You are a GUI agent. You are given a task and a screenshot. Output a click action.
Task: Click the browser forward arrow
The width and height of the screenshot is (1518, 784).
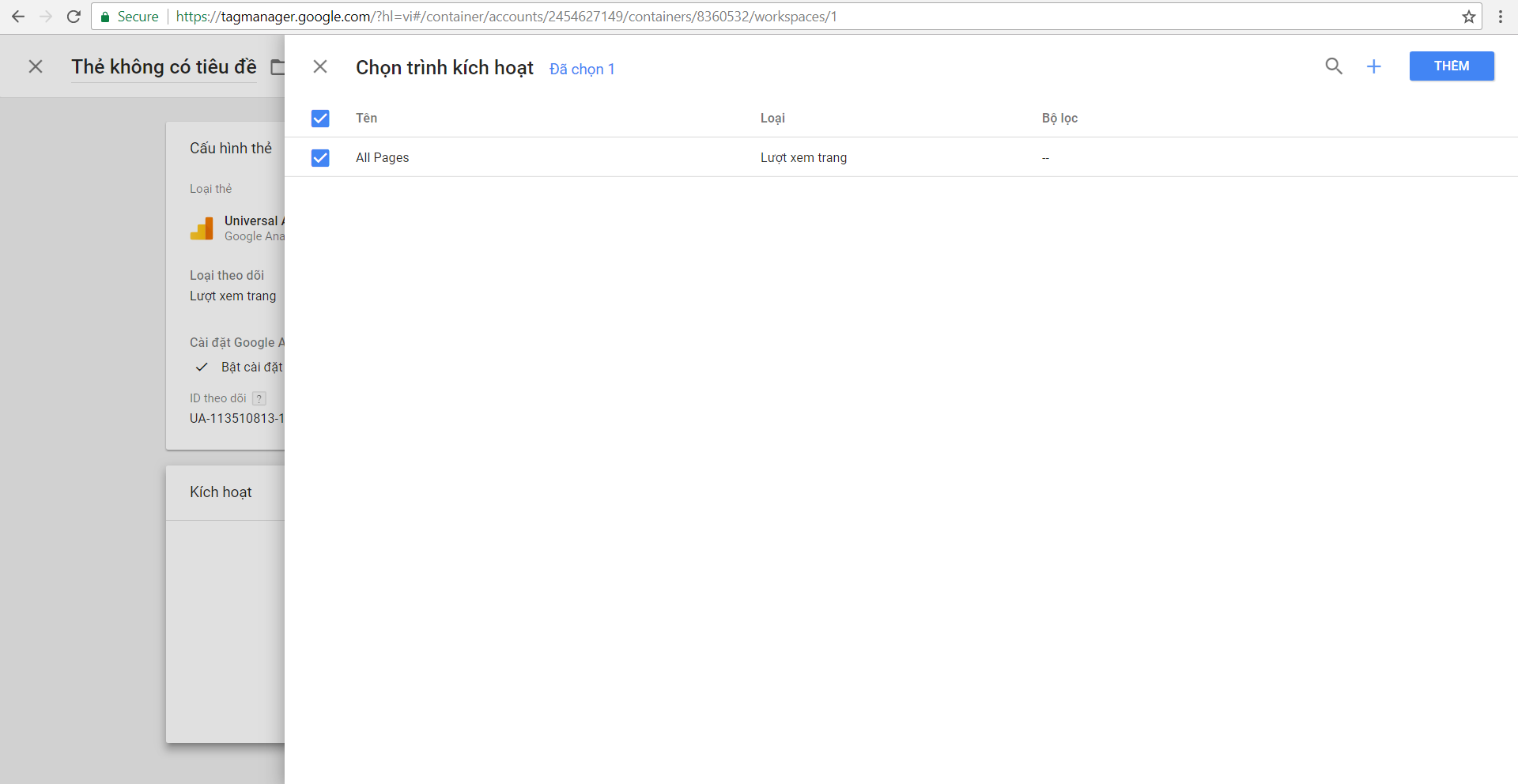coord(46,17)
